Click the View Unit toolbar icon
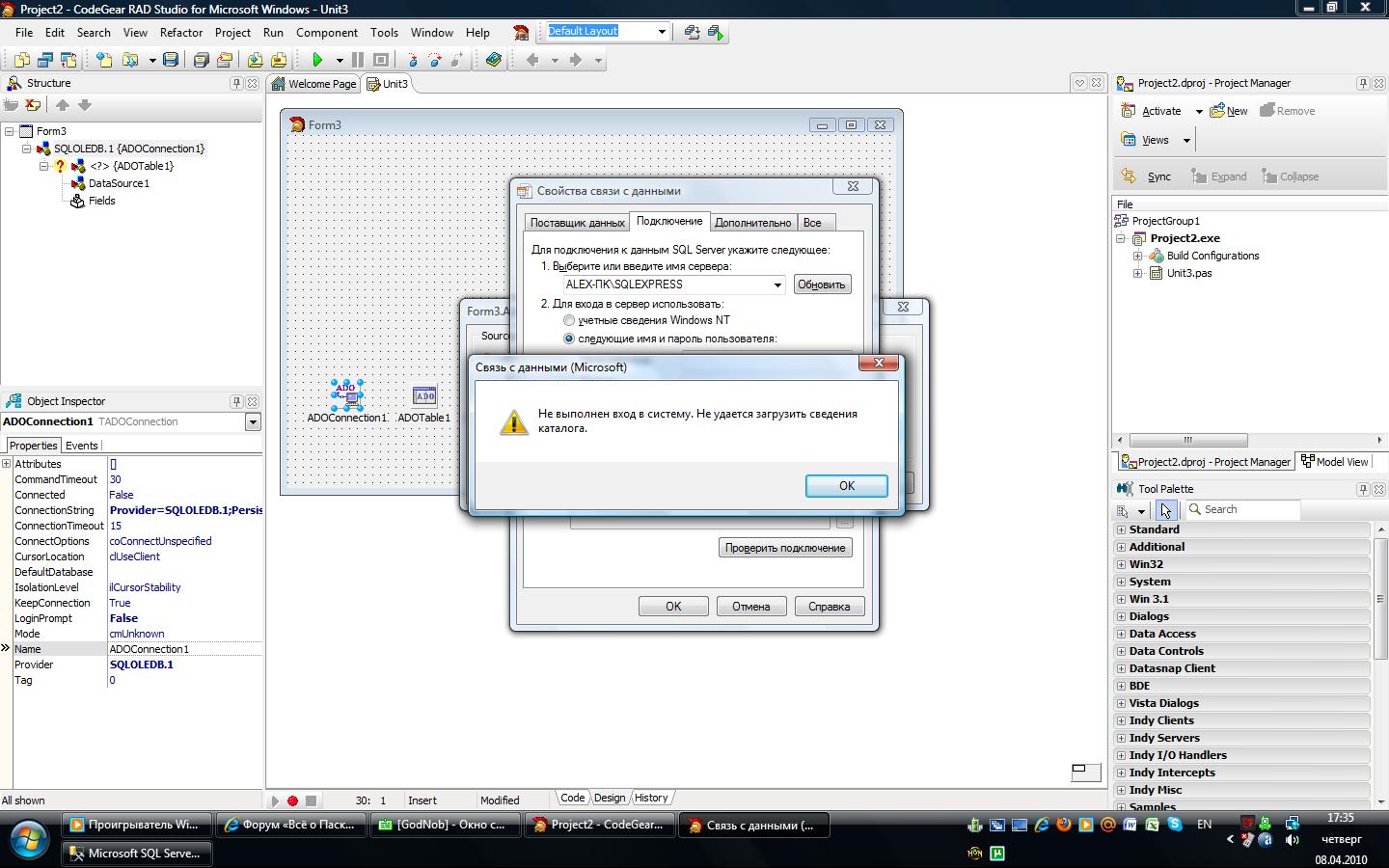Image resolution: width=1389 pixels, height=868 pixels. pyautogui.click(x=21, y=60)
